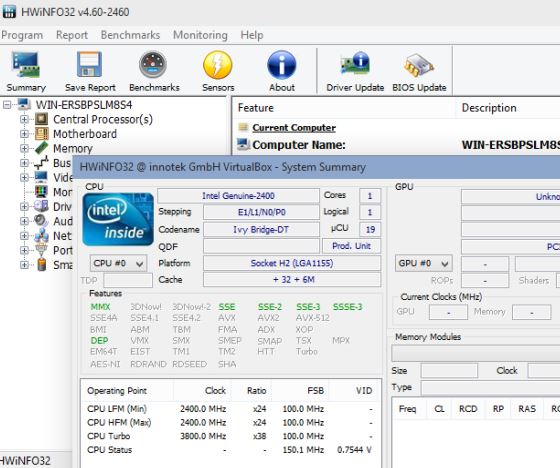Click the Intel inside logo
This screenshot has height=468, width=560.
(118, 219)
